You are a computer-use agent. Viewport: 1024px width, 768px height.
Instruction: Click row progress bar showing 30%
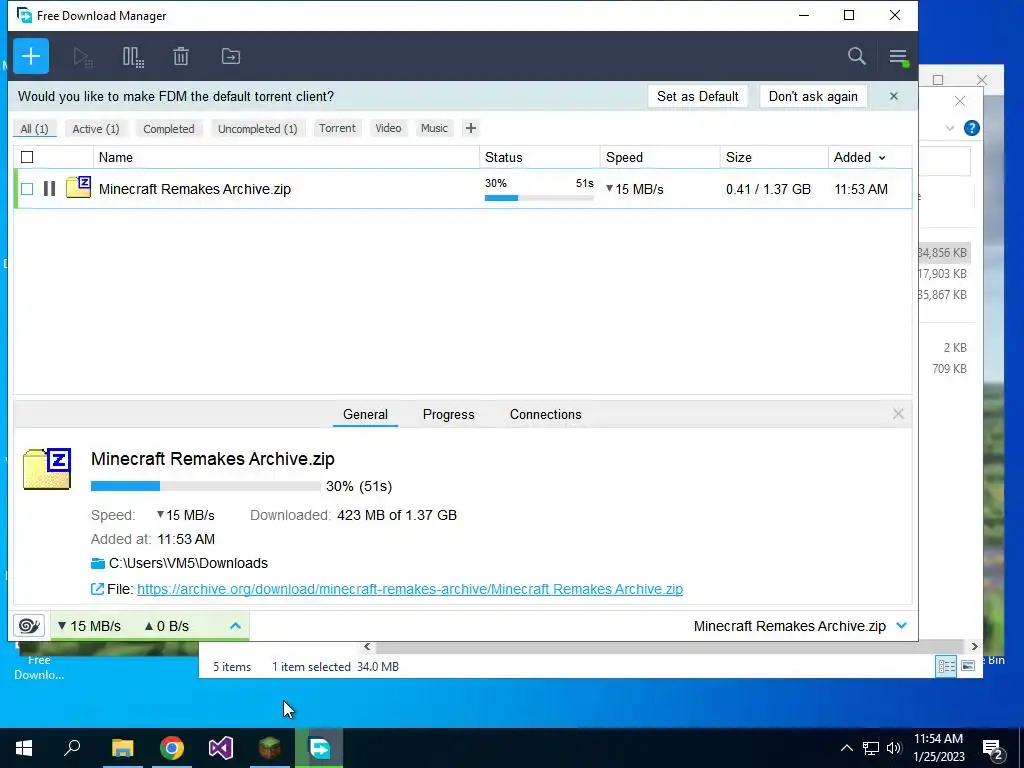539,198
